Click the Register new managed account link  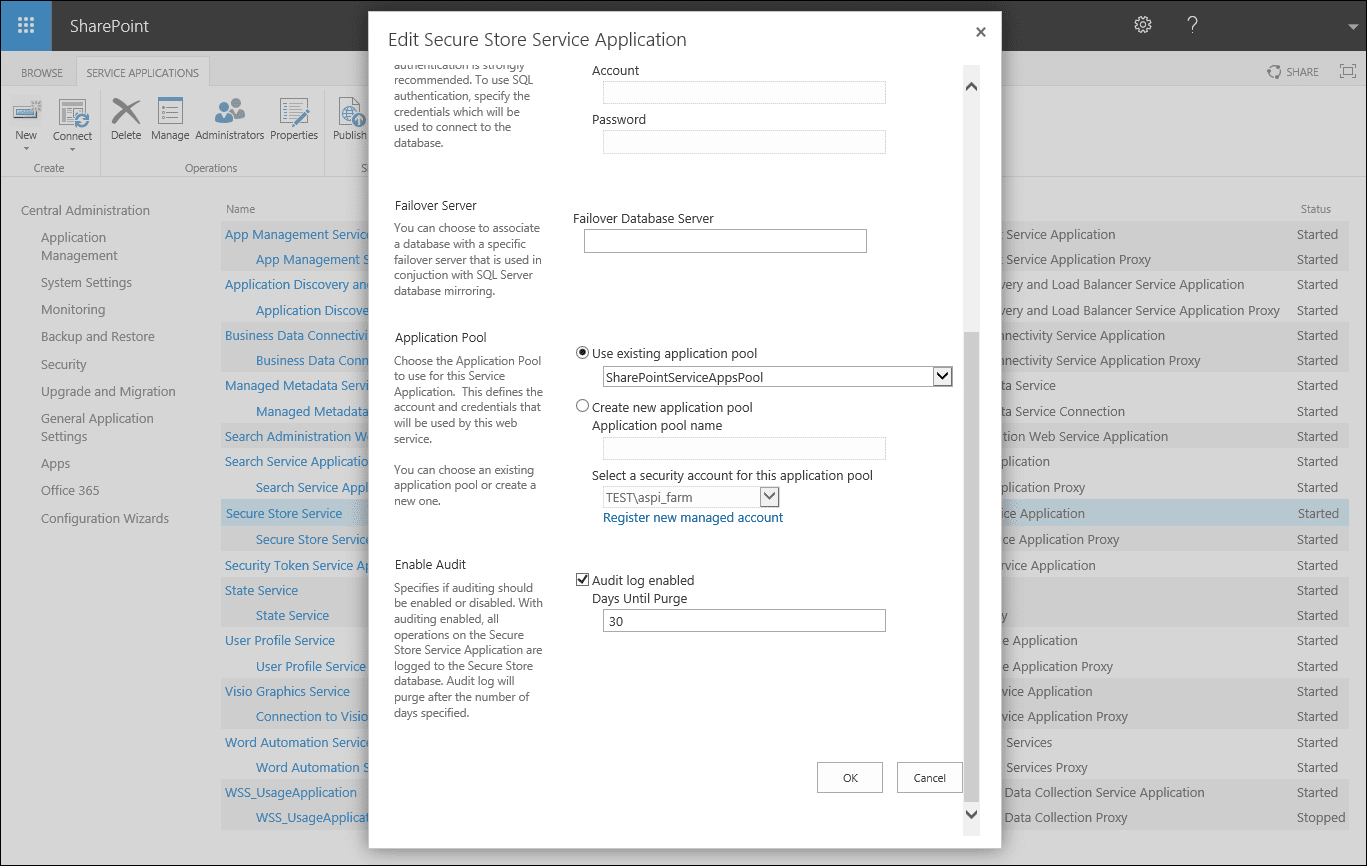pos(692,518)
